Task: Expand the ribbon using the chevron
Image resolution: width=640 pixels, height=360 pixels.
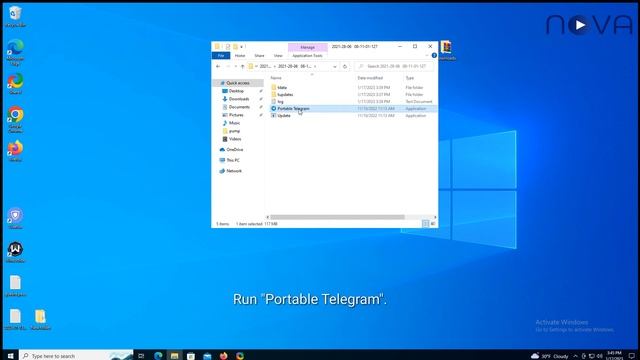Action: click(427, 55)
